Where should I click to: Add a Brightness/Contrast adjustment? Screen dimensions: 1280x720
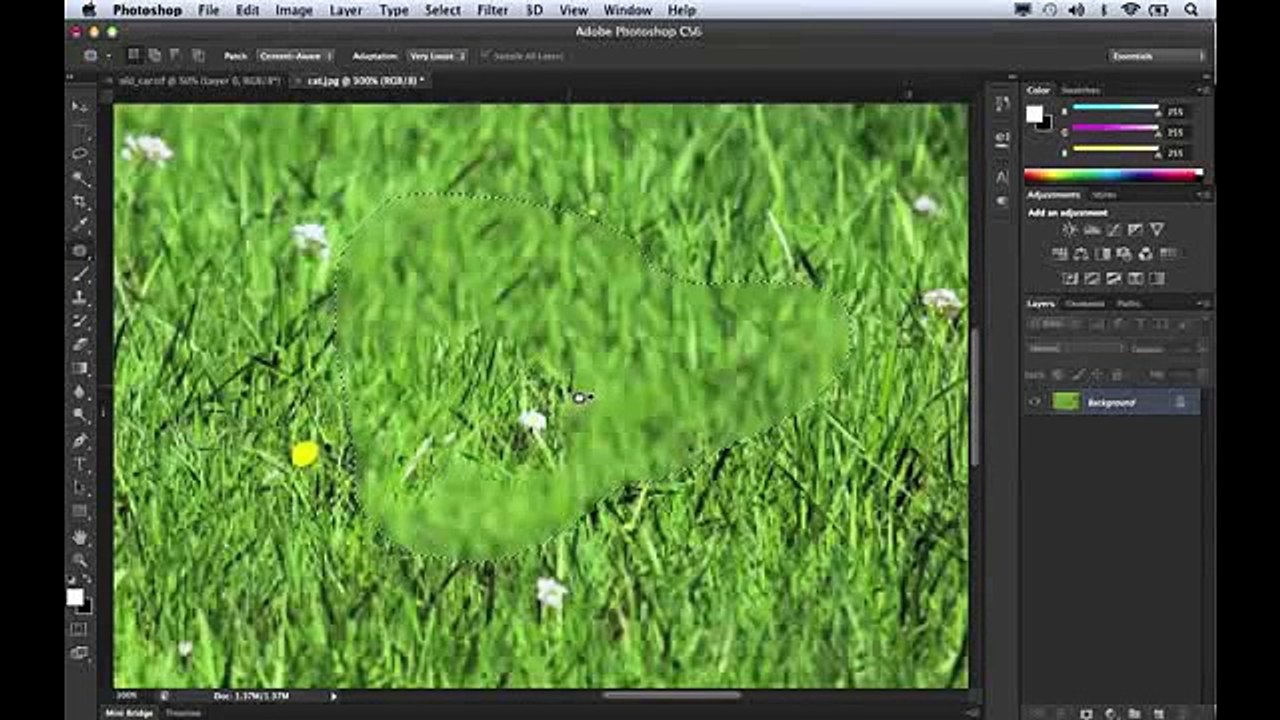1069,230
